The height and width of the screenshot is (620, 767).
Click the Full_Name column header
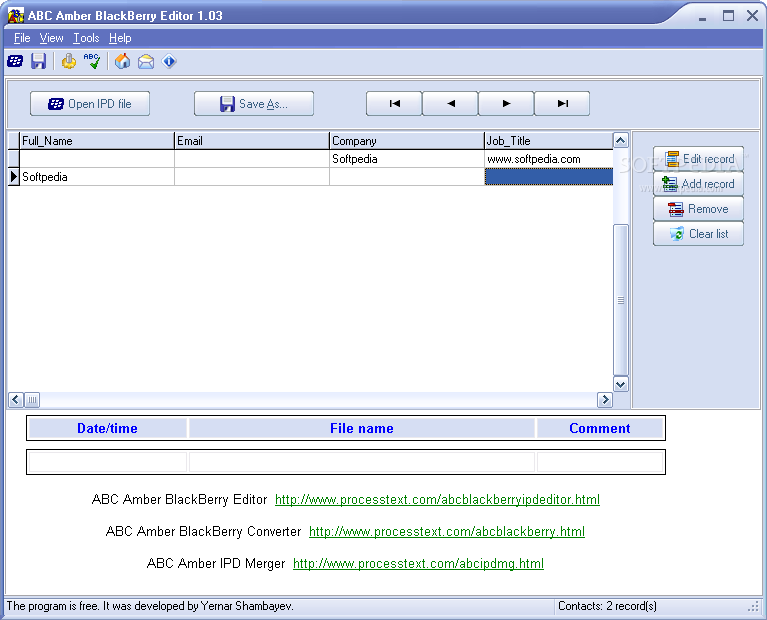pyautogui.click(x=97, y=141)
